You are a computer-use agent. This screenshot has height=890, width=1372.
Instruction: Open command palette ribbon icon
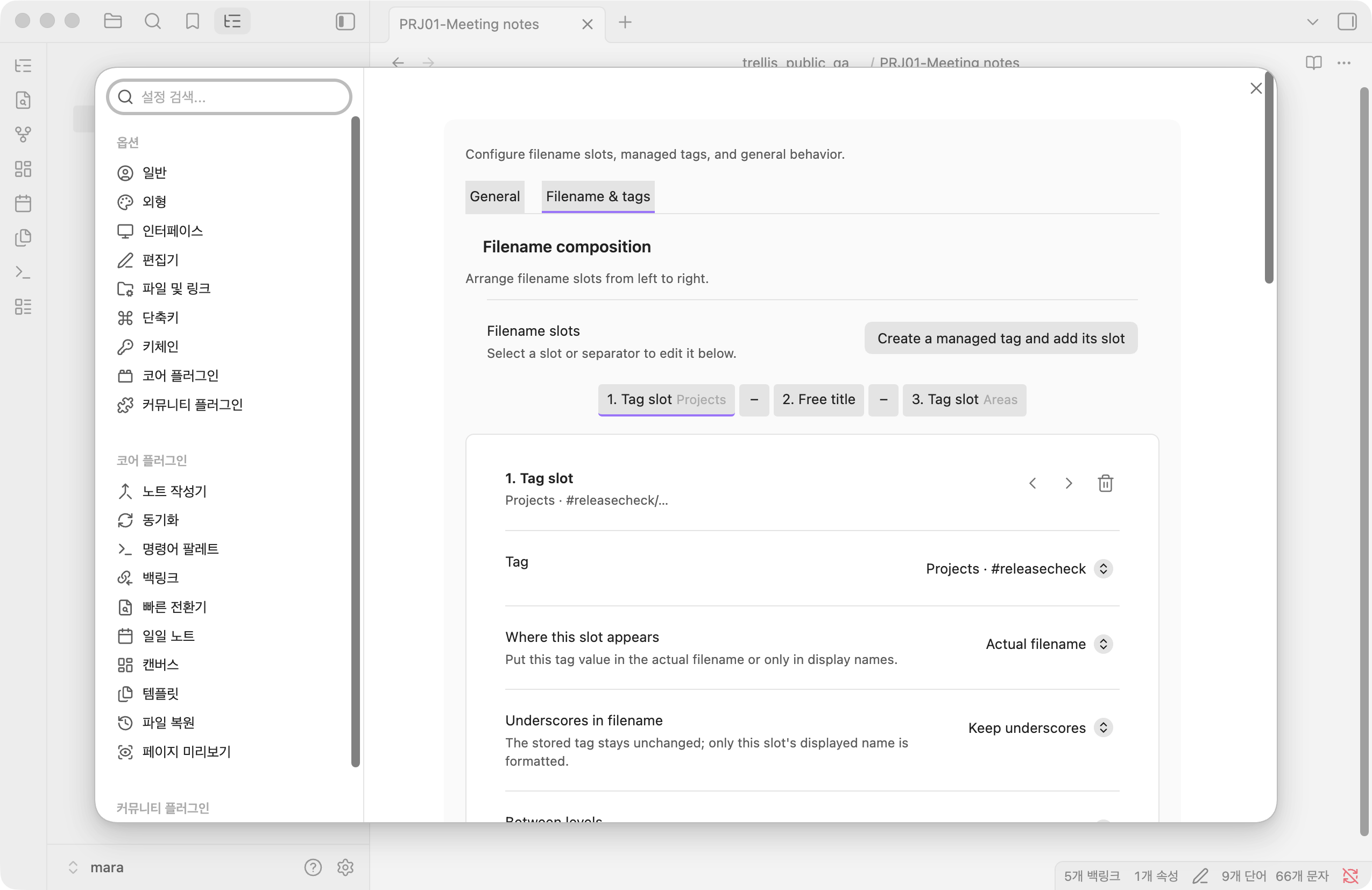click(23, 272)
